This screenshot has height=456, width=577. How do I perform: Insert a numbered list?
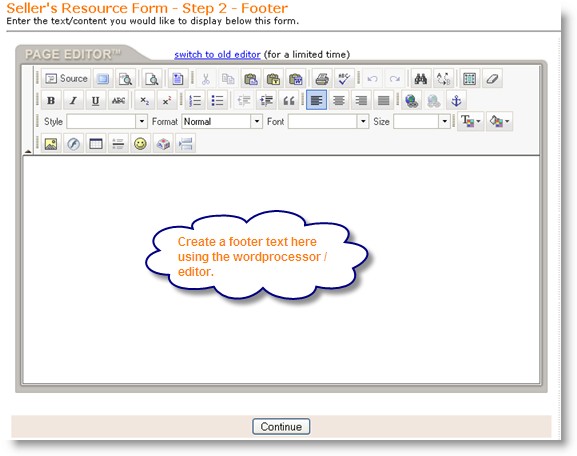pyautogui.click(x=195, y=100)
